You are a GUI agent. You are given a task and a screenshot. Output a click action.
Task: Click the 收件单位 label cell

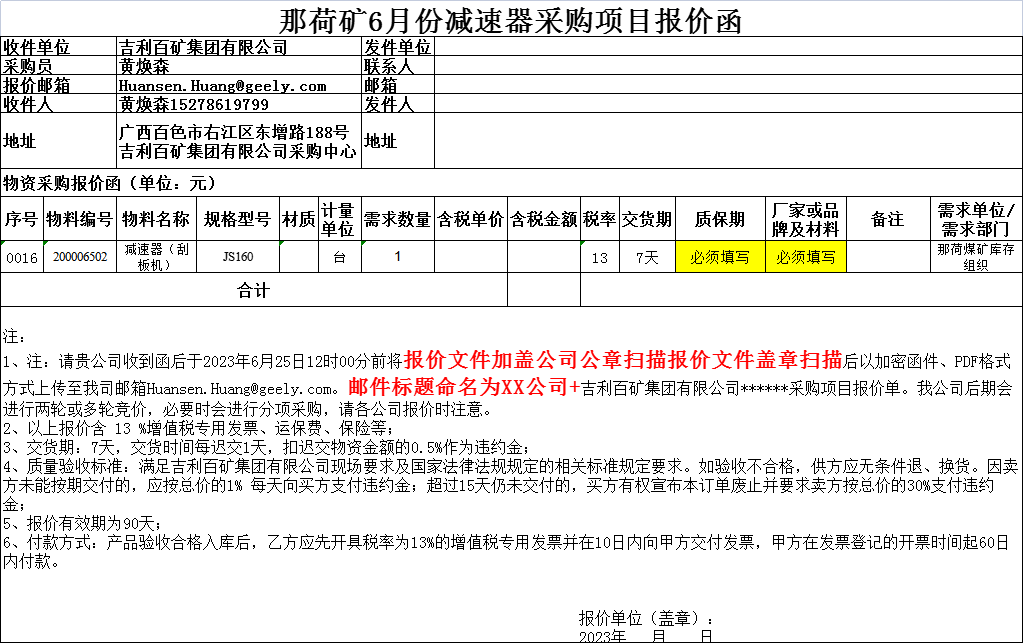(x=58, y=47)
